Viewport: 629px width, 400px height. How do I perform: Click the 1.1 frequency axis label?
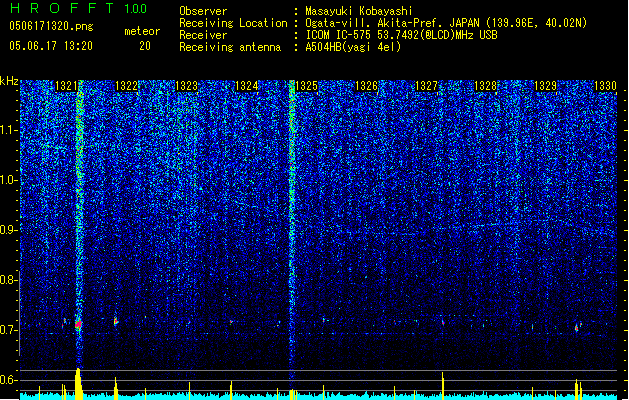tap(8, 130)
